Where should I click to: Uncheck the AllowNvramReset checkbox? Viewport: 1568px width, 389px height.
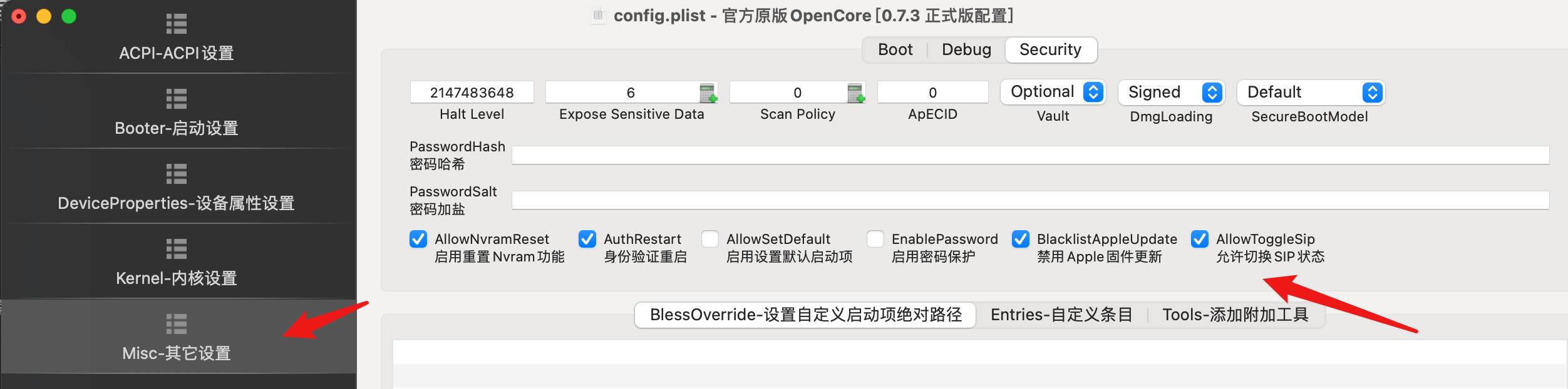(418, 239)
